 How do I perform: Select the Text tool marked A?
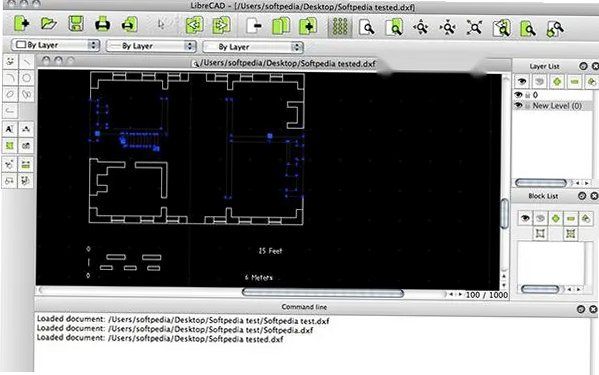[x=10, y=129]
